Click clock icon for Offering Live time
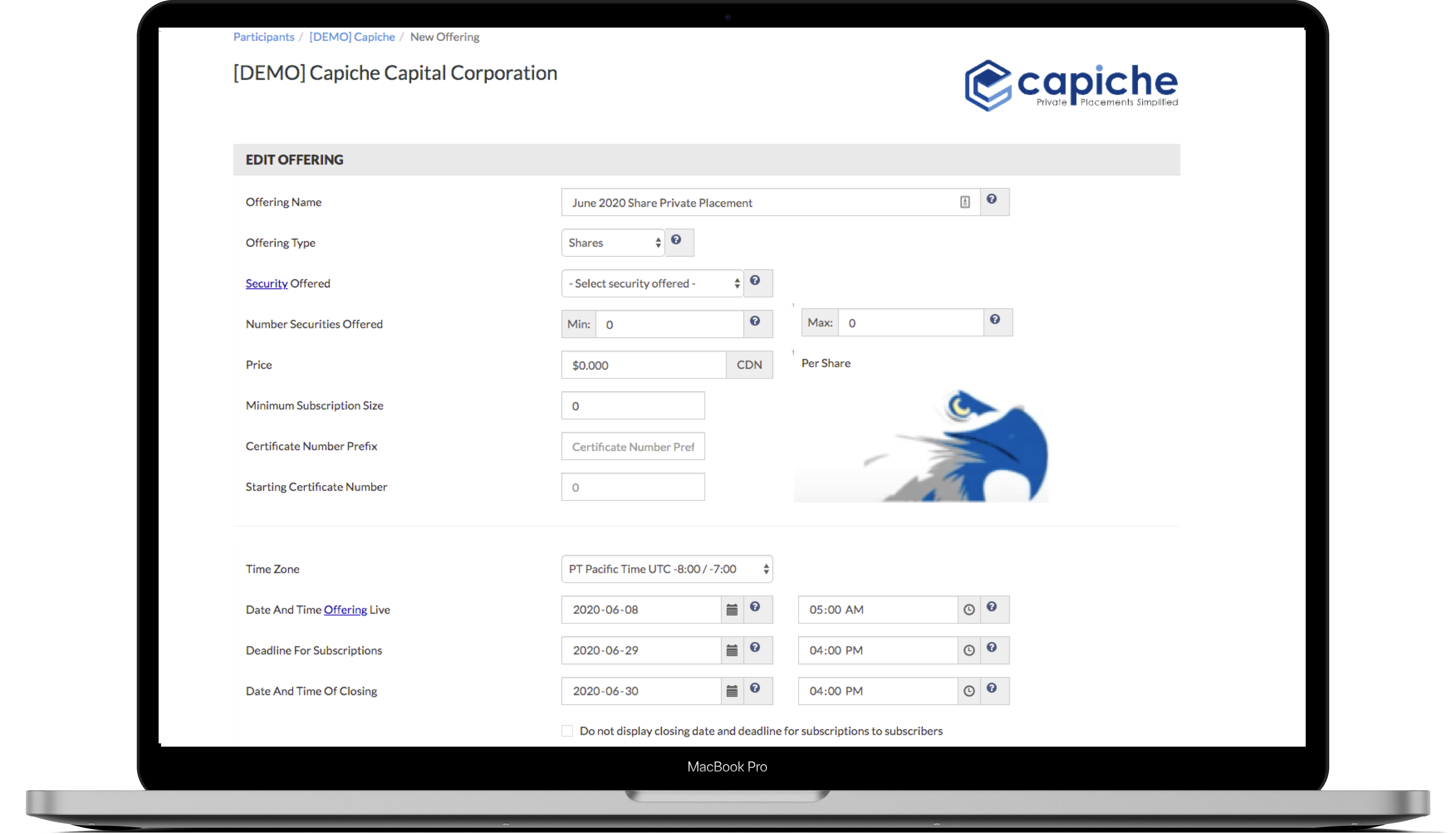Screen dimensions: 1456x834 tap(968, 610)
